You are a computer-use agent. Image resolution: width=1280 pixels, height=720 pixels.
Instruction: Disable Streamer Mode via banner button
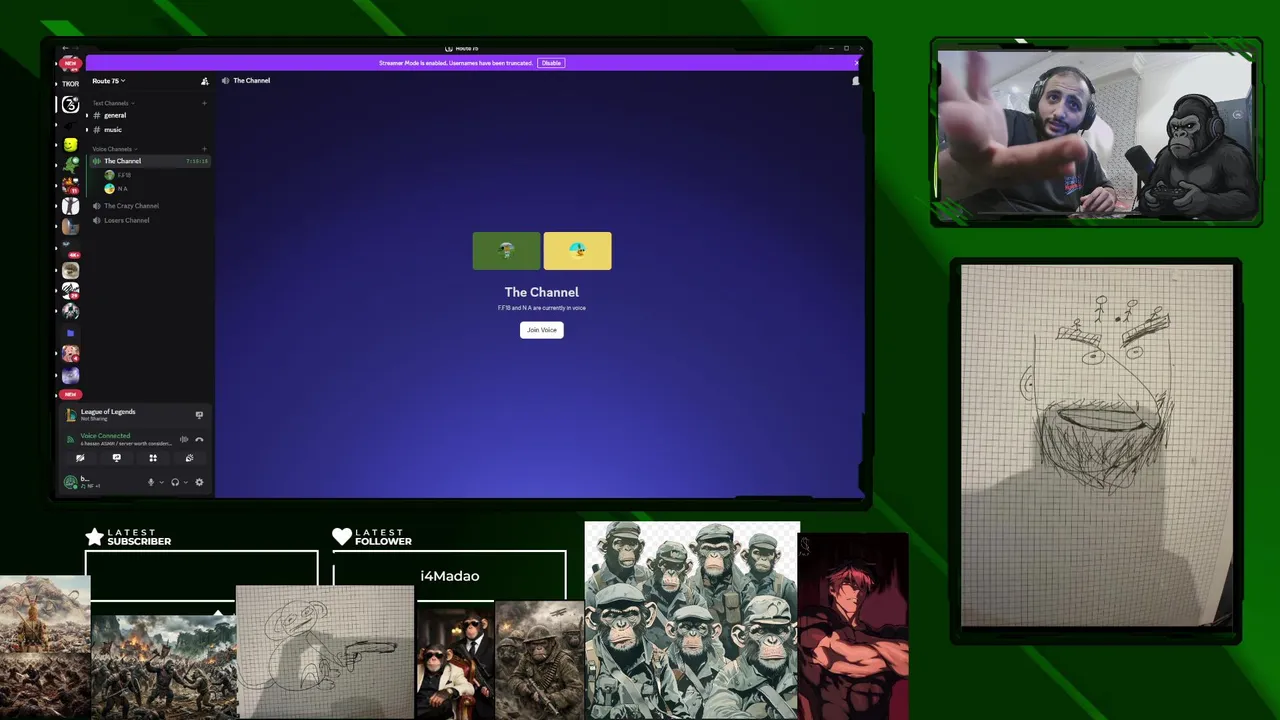551,63
